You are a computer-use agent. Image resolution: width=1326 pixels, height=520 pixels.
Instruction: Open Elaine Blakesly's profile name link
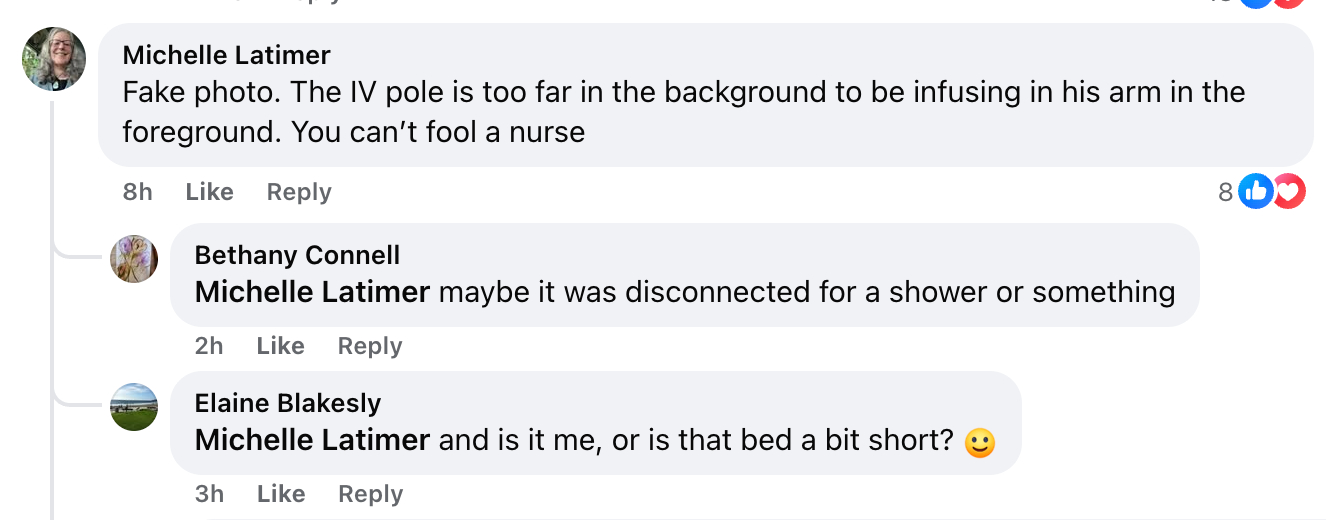click(288, 403)
